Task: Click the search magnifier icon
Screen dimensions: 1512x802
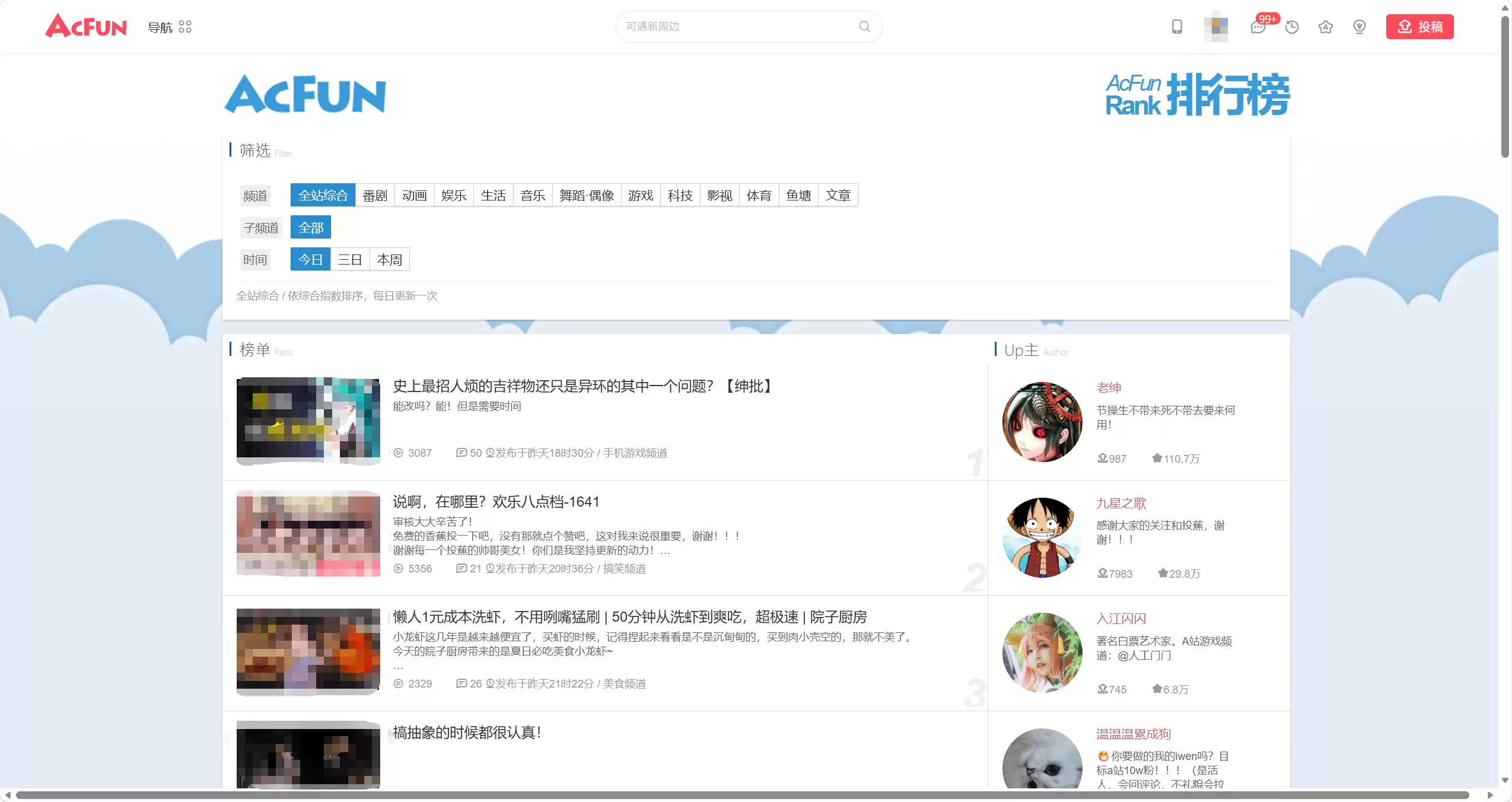Action: (x=864, y=27)
